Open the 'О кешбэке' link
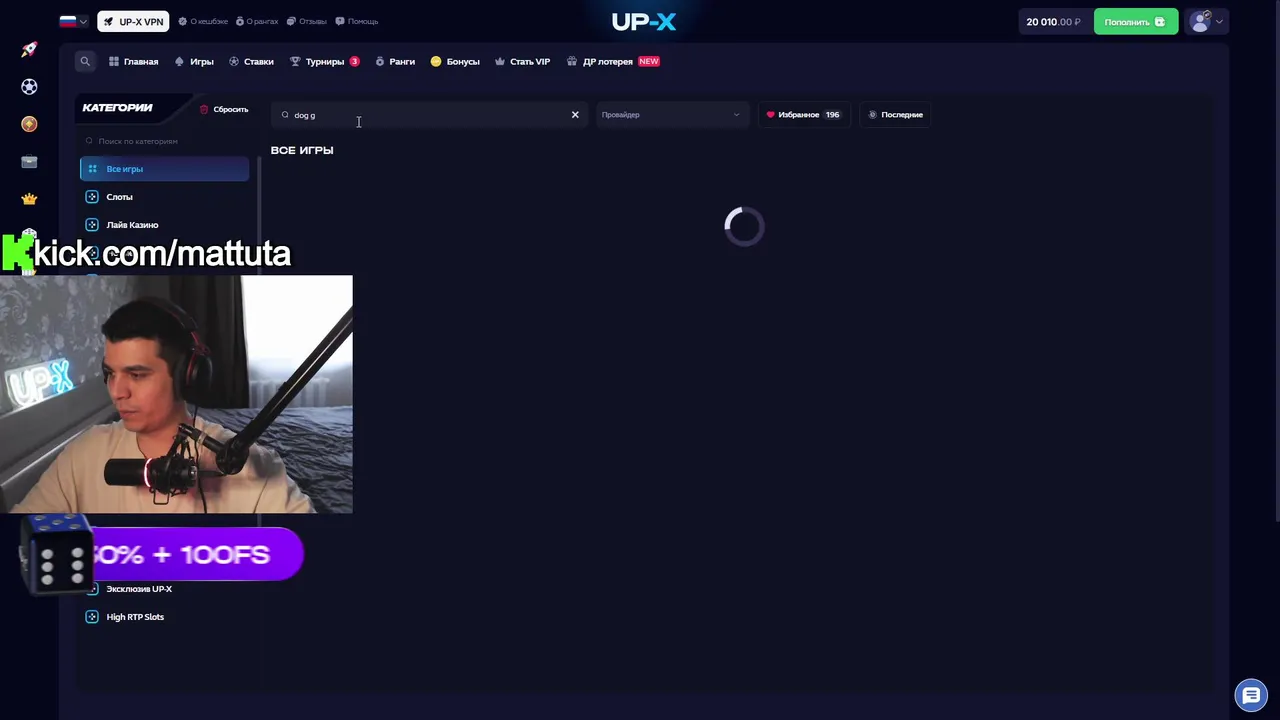Viewport: 1280px width, 720px height. tap(203, 21)
